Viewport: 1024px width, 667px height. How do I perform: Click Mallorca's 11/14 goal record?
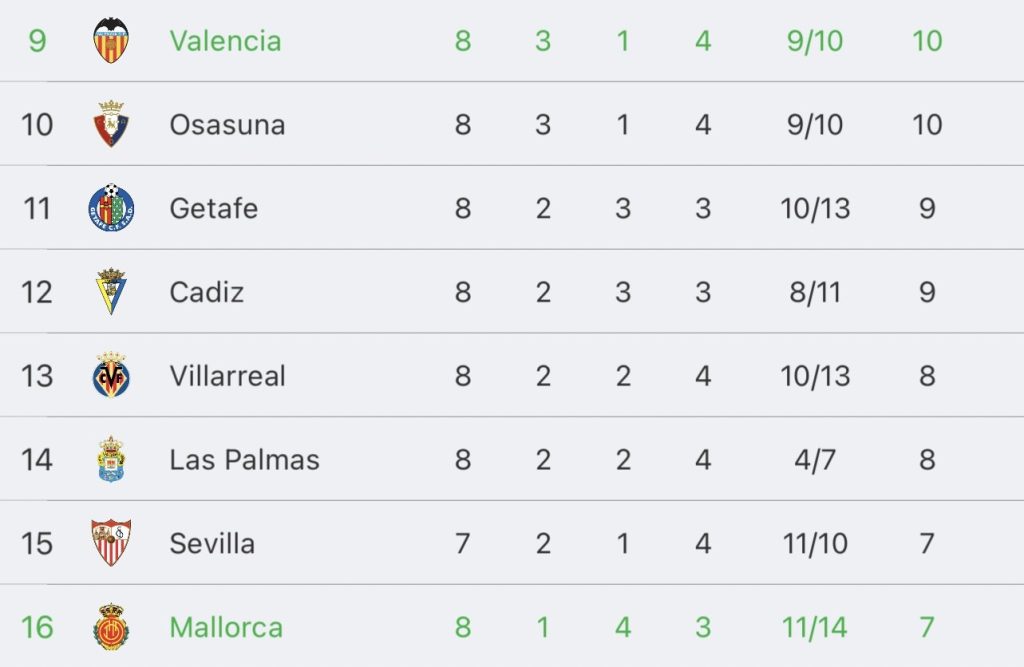(815, 627)
